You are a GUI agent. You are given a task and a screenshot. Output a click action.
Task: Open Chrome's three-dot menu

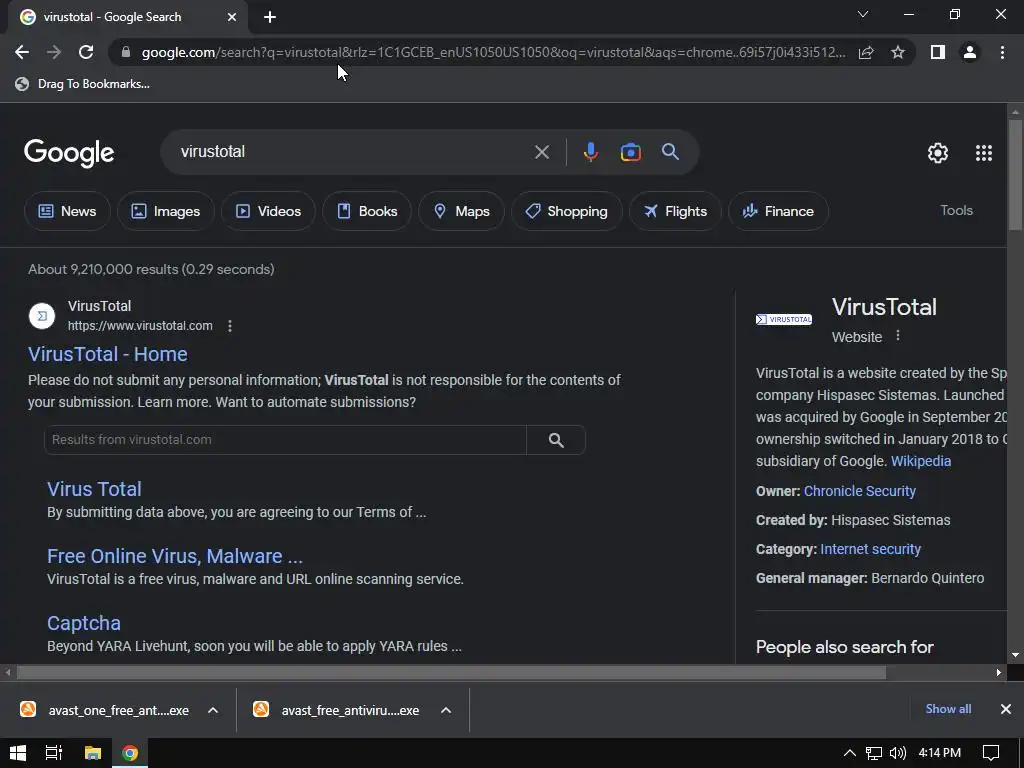click(x=1002, y=52)
